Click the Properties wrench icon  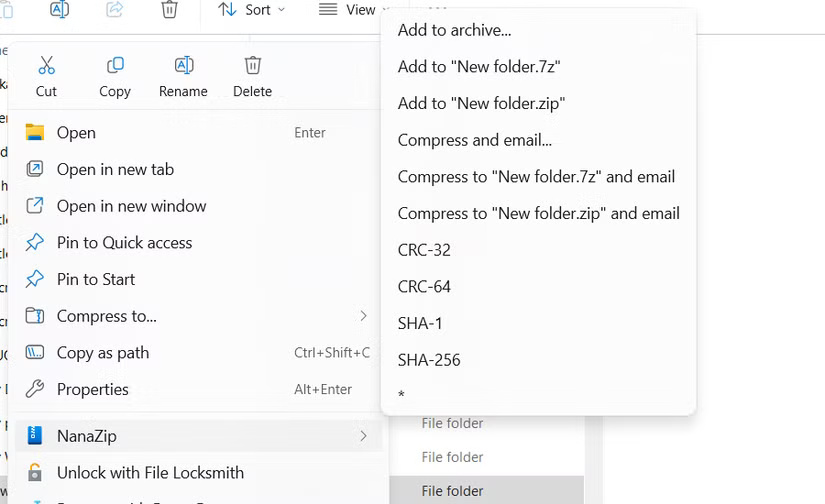point(35,389)
